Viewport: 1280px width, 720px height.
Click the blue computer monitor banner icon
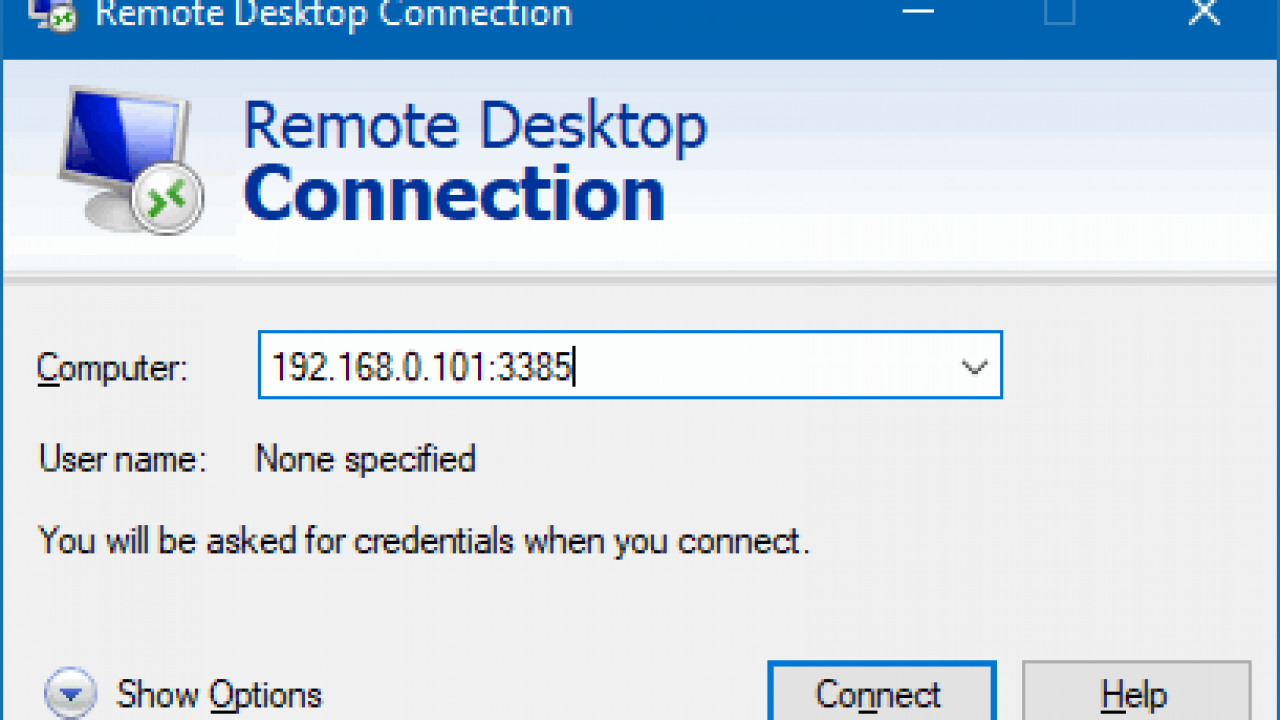tap(130, 160)
